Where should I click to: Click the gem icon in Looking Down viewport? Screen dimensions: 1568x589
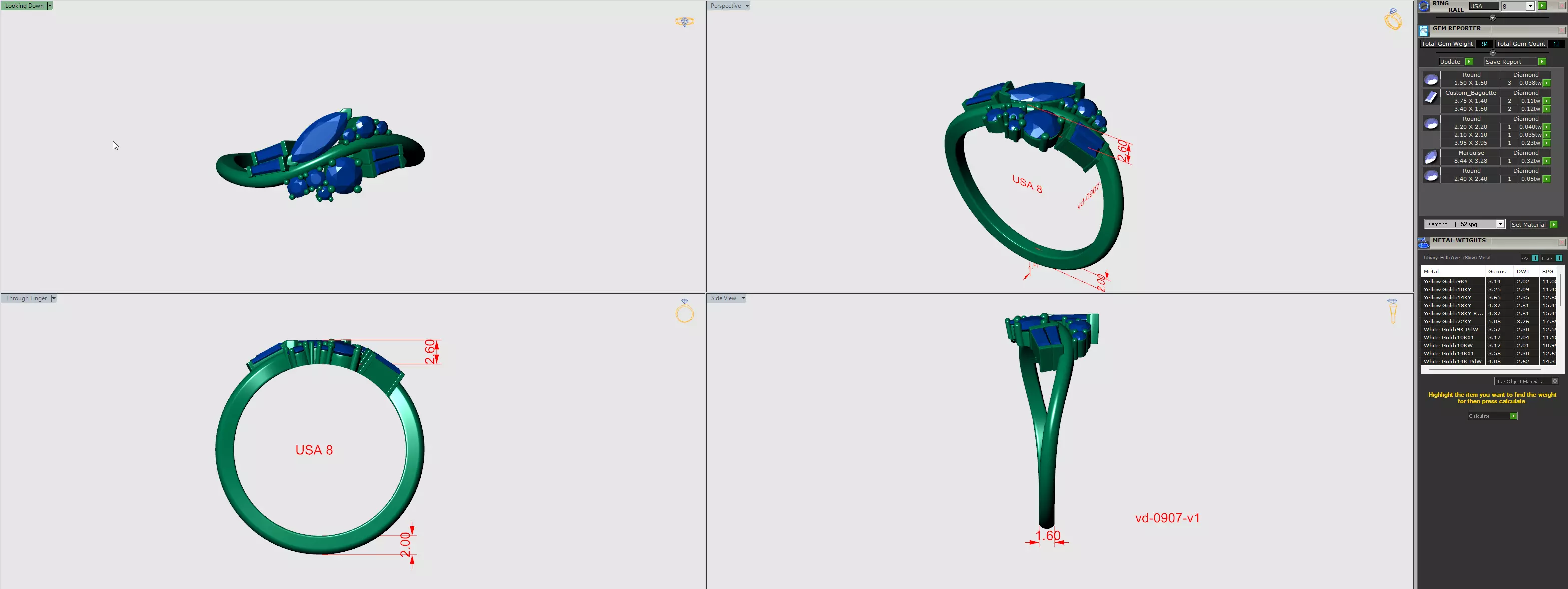tap(684, 22)
